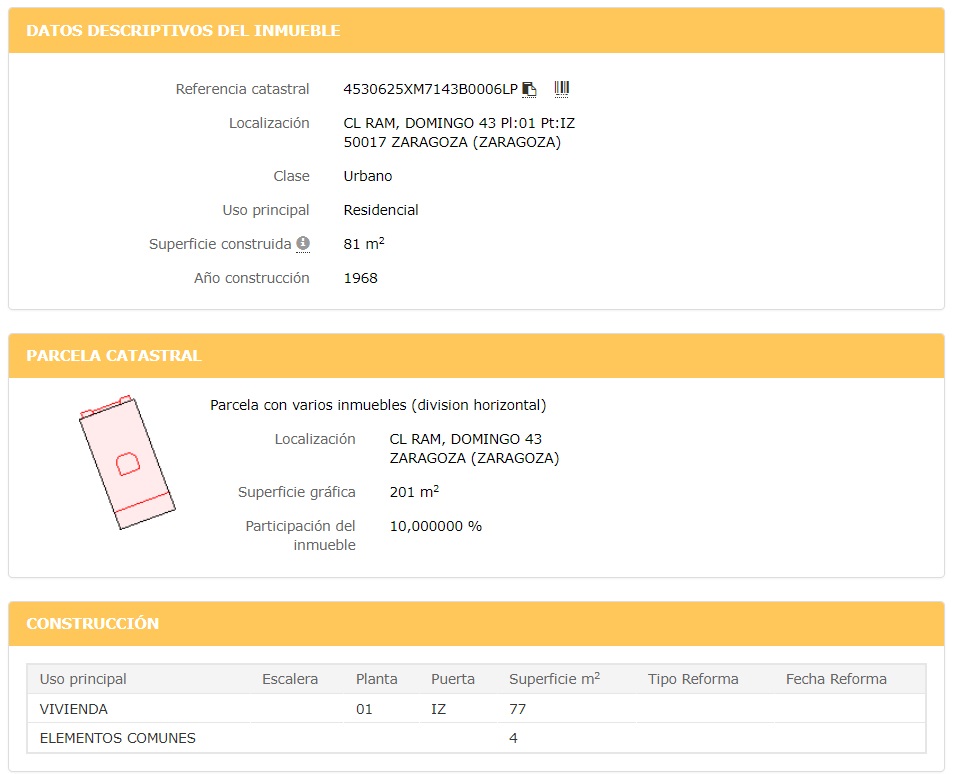Show info about Superficie construida
The width and height of the screenshot is (977, 774).
[x=303, y=244]
